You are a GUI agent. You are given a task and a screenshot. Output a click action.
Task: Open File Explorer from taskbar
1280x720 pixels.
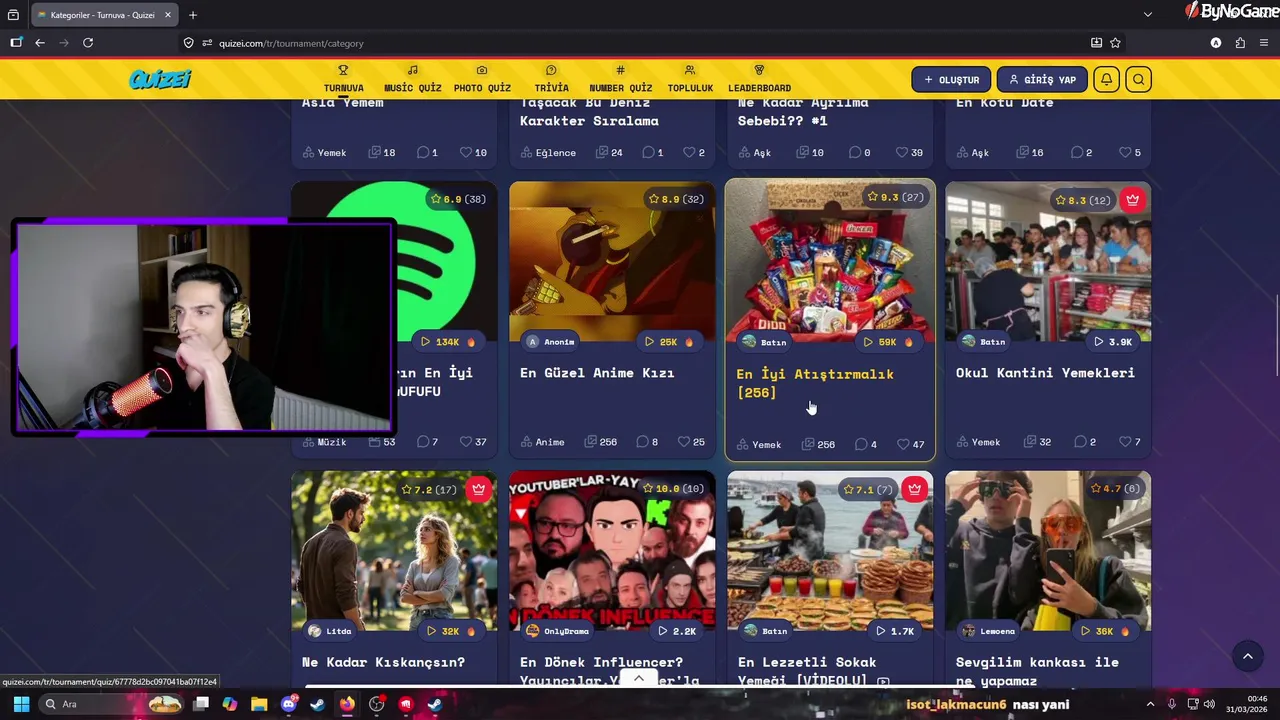259,704
